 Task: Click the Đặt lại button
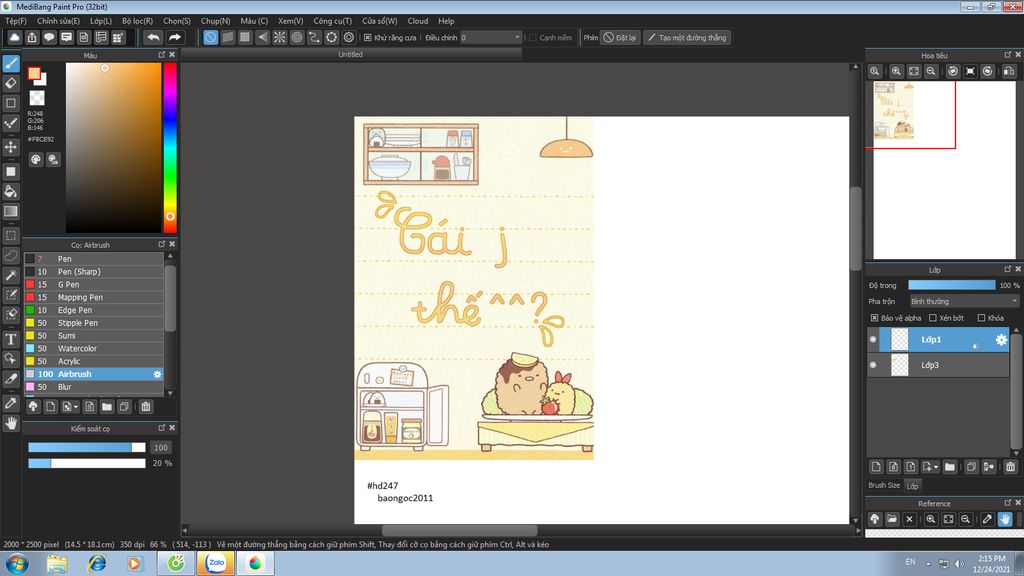pyautogui.click(x=620, y=37)
